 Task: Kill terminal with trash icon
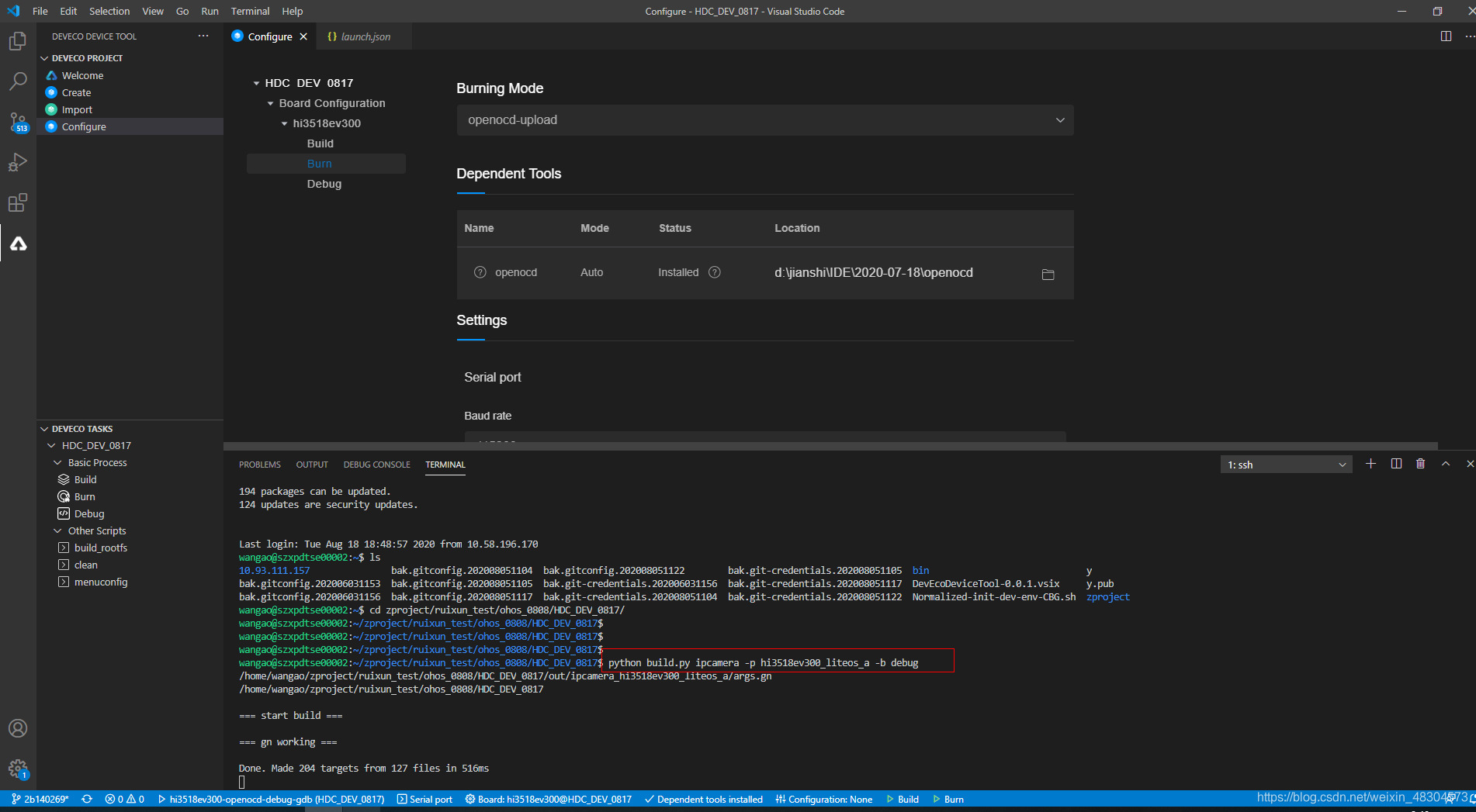[x=1421, y=464]
